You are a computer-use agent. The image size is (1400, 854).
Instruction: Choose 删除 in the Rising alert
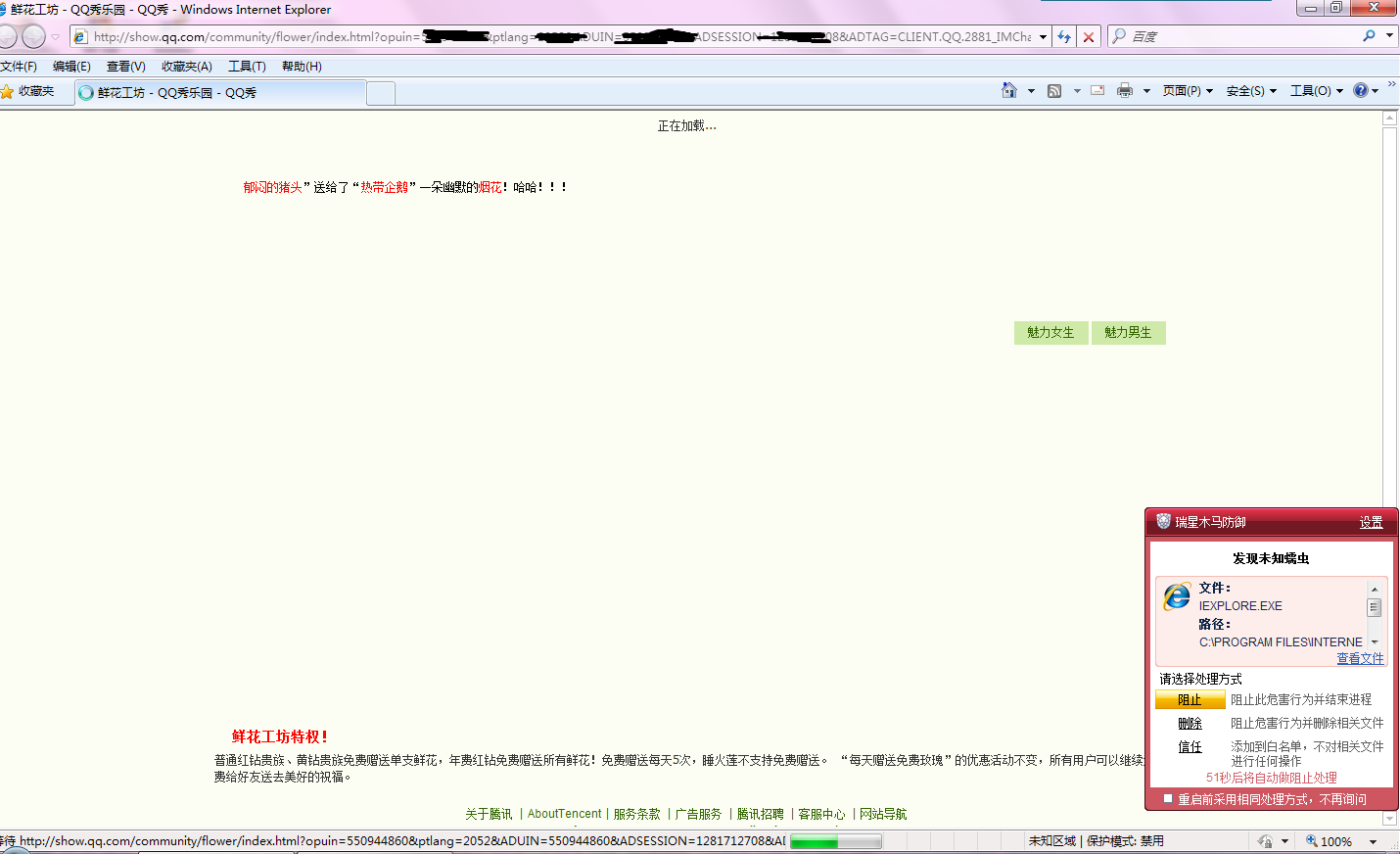[x=1190, y=724]
